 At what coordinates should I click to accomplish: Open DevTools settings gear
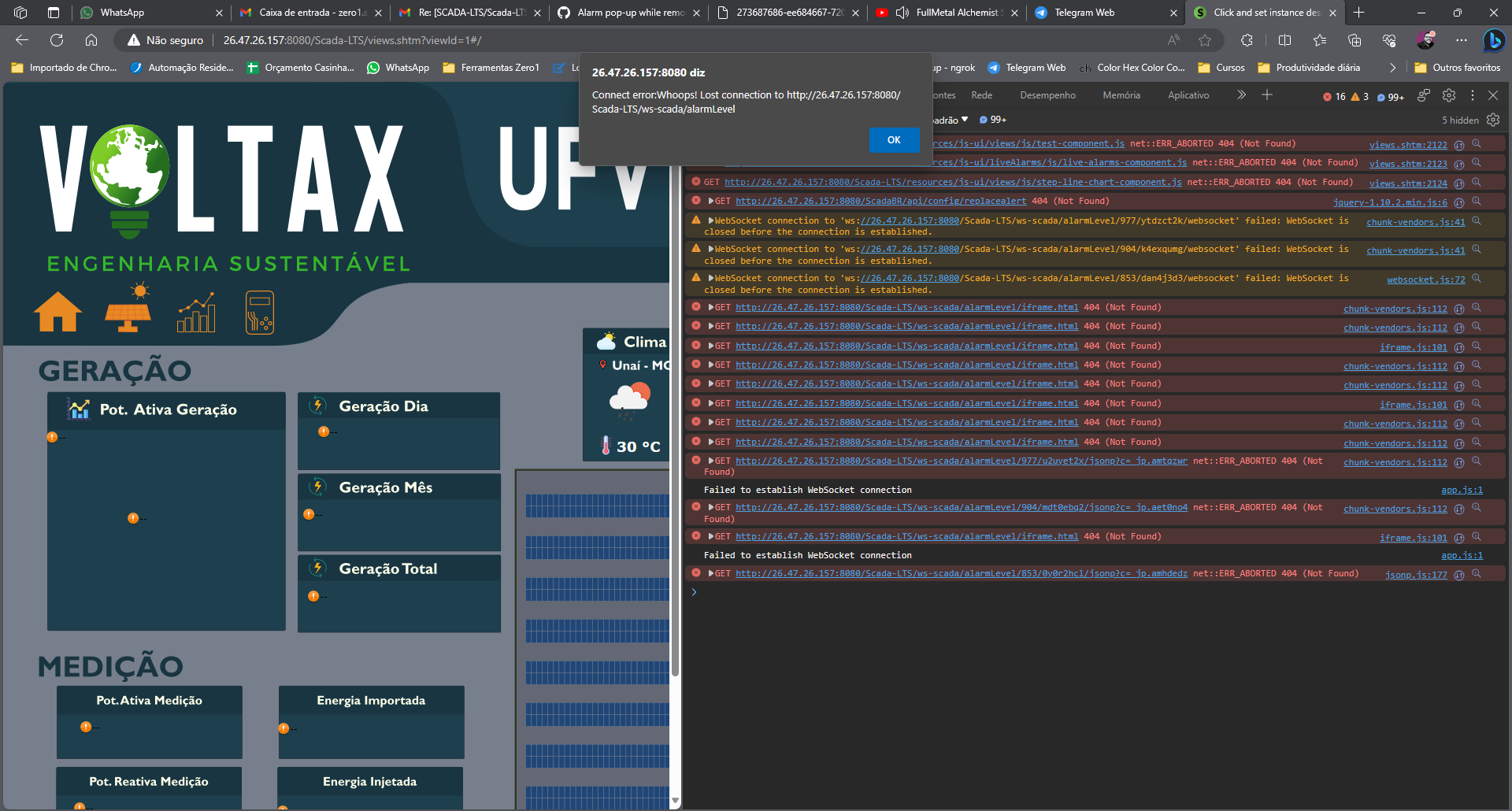pyautogui.click(x=1449, y=95)
